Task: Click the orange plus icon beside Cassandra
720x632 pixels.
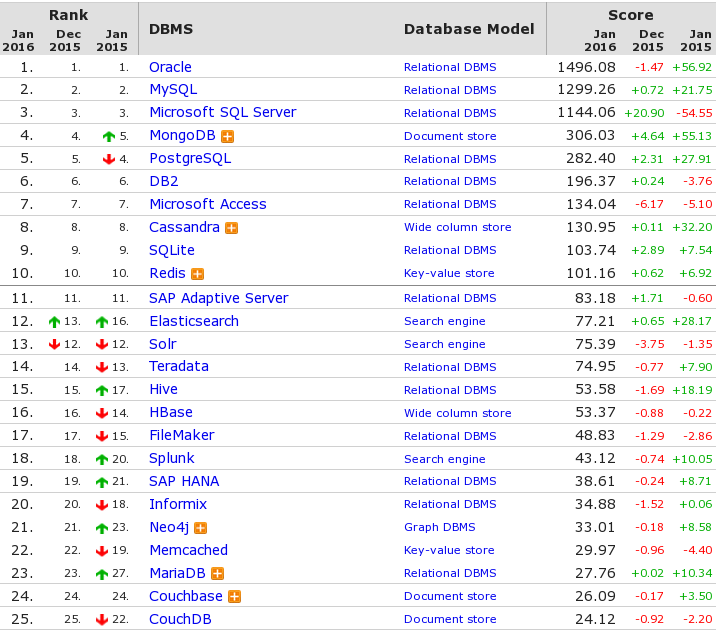Action: [x=231, y=228]
